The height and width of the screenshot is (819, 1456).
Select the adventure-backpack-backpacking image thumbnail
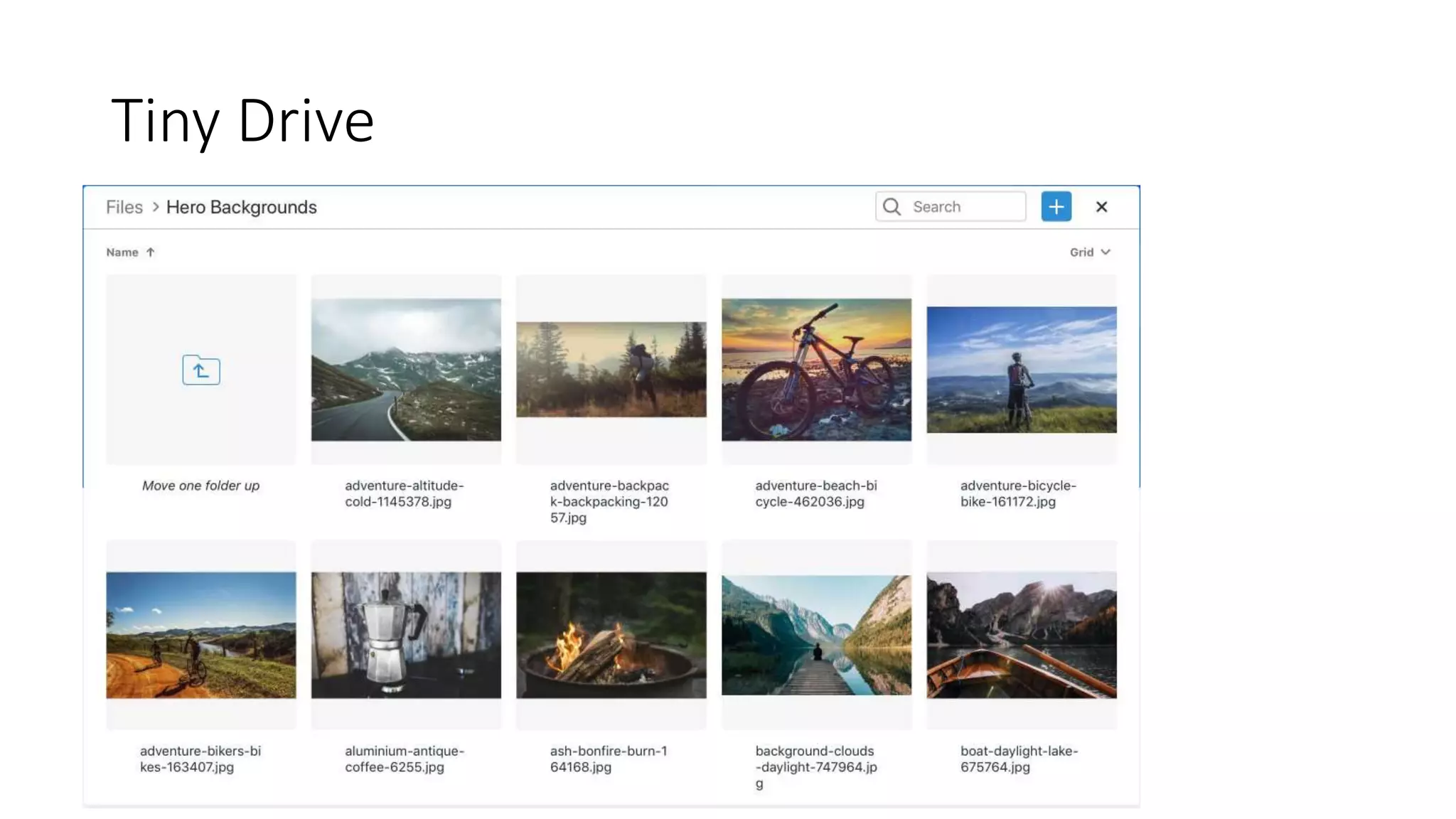coord(611,370)
